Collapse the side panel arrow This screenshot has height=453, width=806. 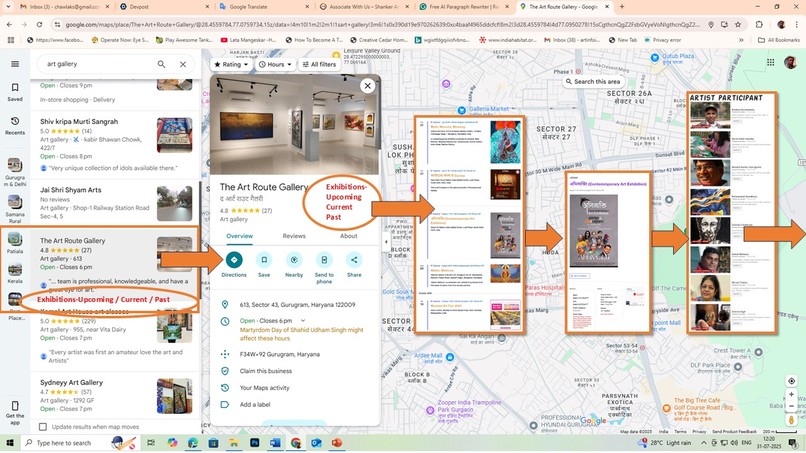coord(386,242)
